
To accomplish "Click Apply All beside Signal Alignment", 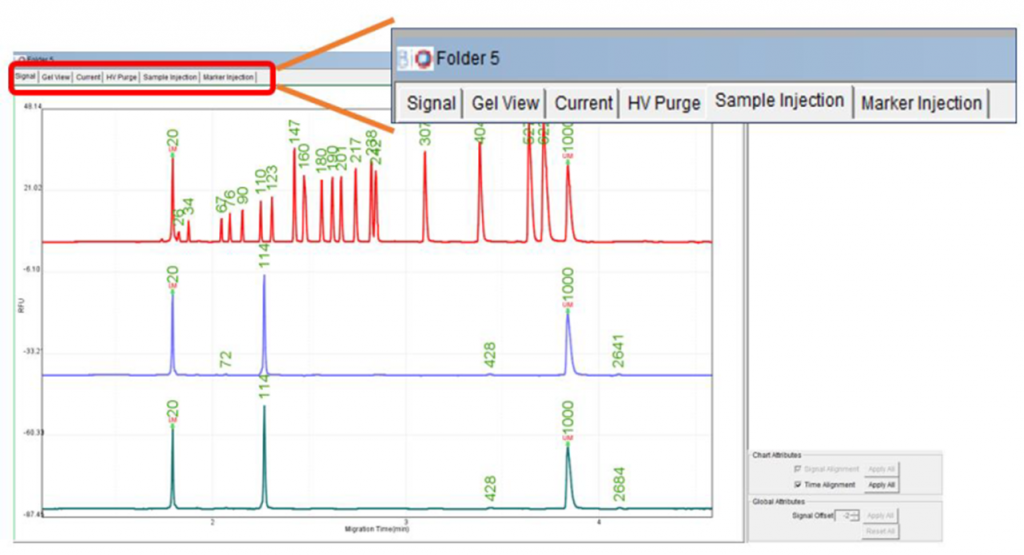I will point(880,468).
